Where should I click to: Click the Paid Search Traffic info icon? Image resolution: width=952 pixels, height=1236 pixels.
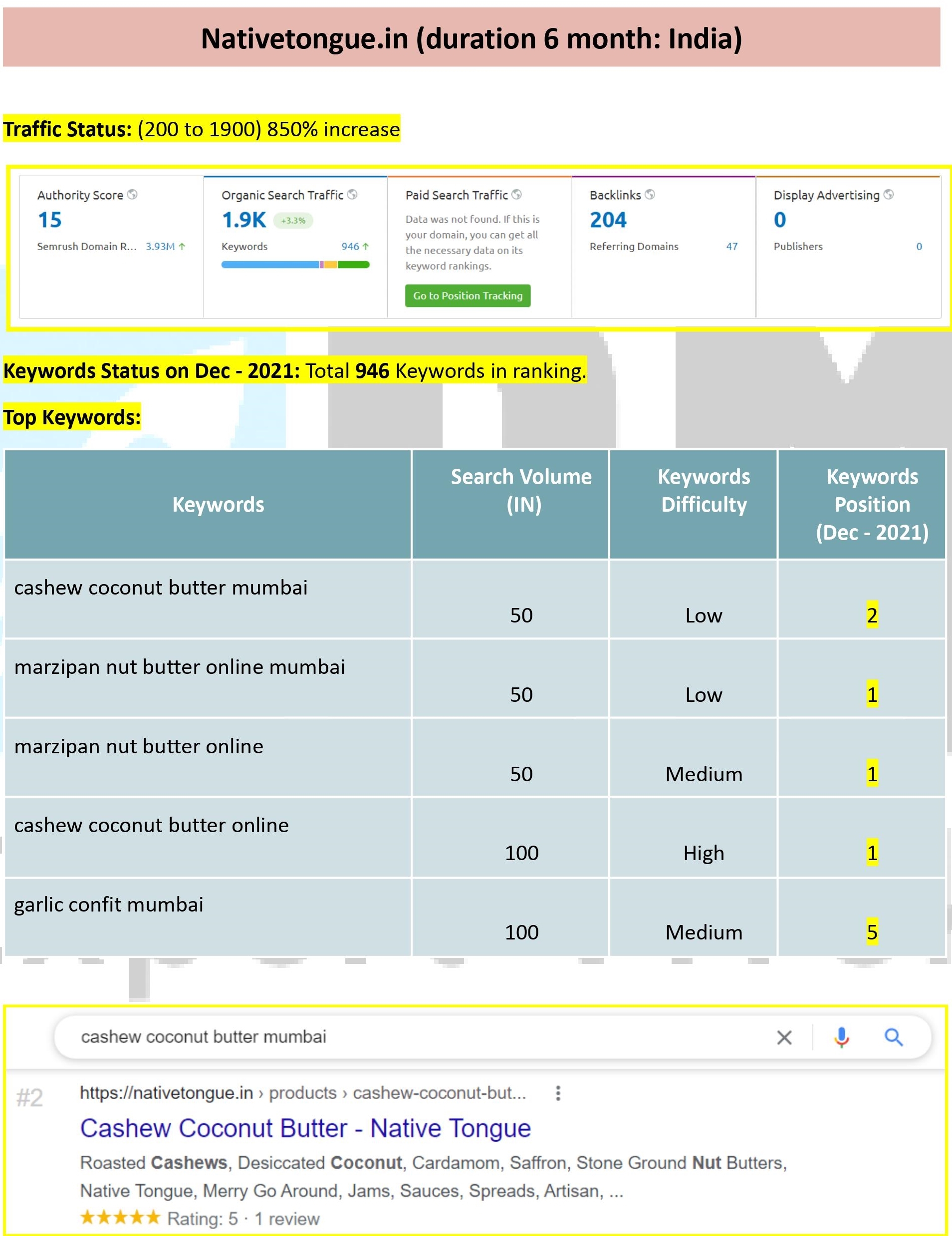[516, 195]
